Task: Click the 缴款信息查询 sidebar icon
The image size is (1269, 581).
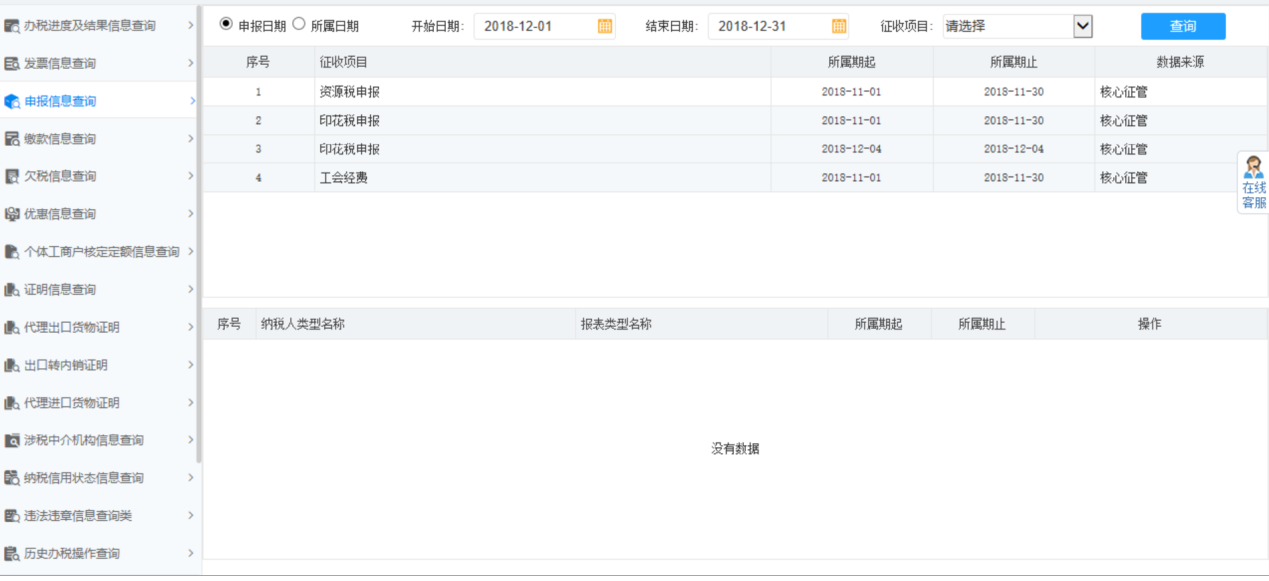Action: click(x=12, y=139)
